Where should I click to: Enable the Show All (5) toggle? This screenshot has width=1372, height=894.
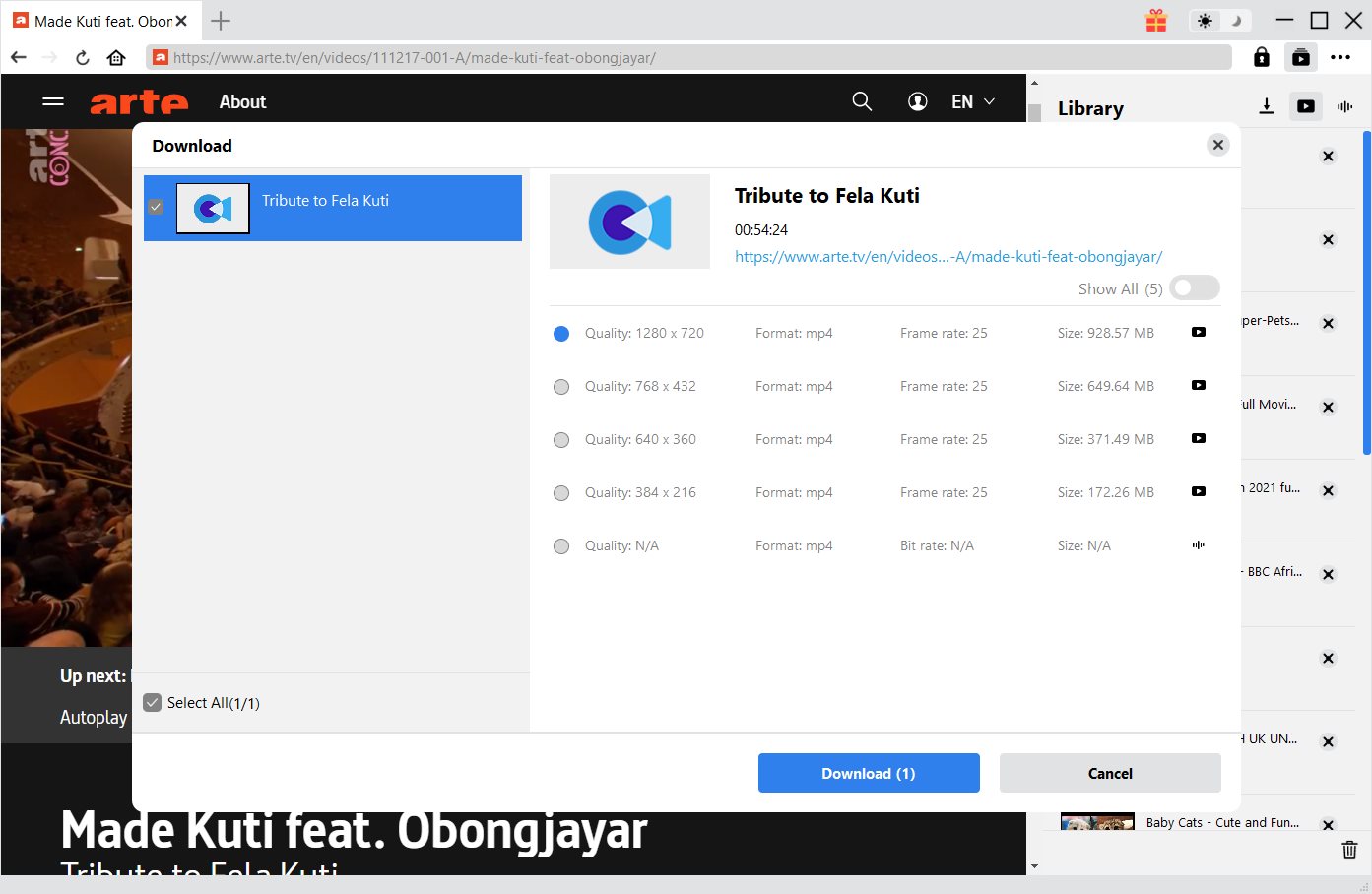(x=1194, y=287)
